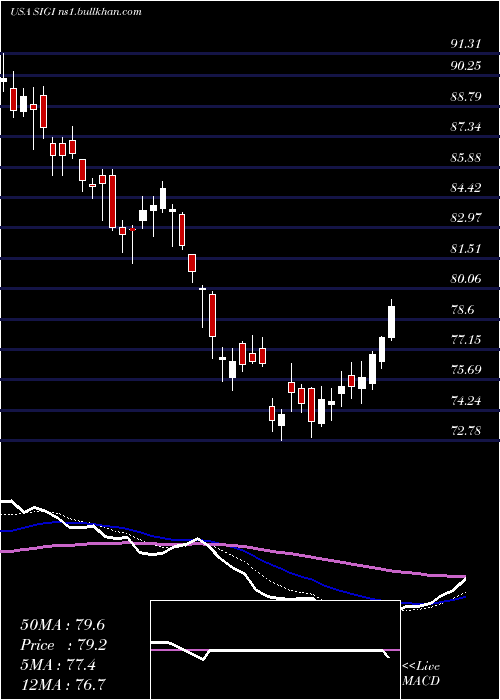The image size is (500, 700).
Task: Click the tall red candlestick below 80.06
Action: (212, 314)
